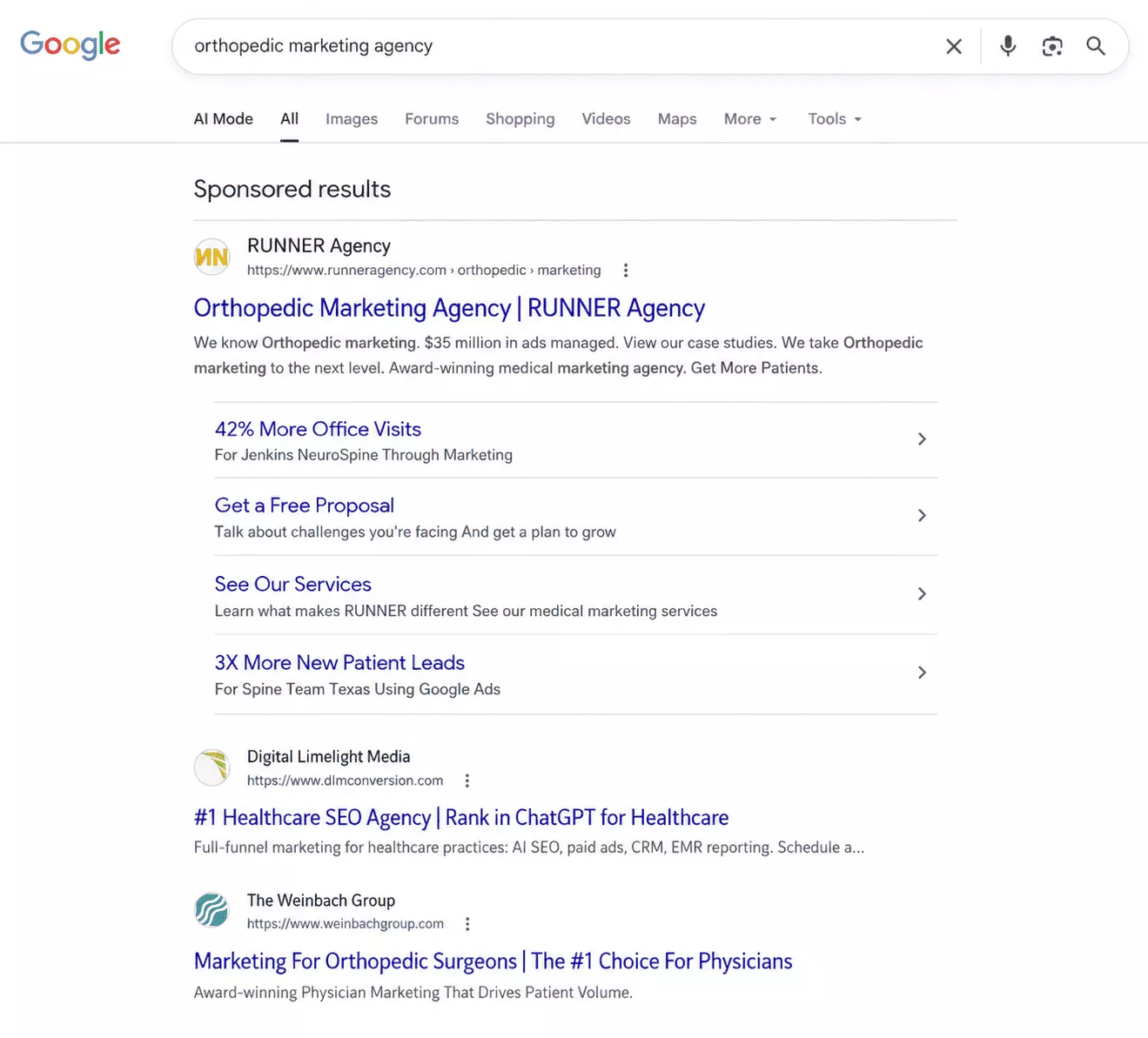Open the 42% More Office Visits sitelink

[x=318, y=429]
